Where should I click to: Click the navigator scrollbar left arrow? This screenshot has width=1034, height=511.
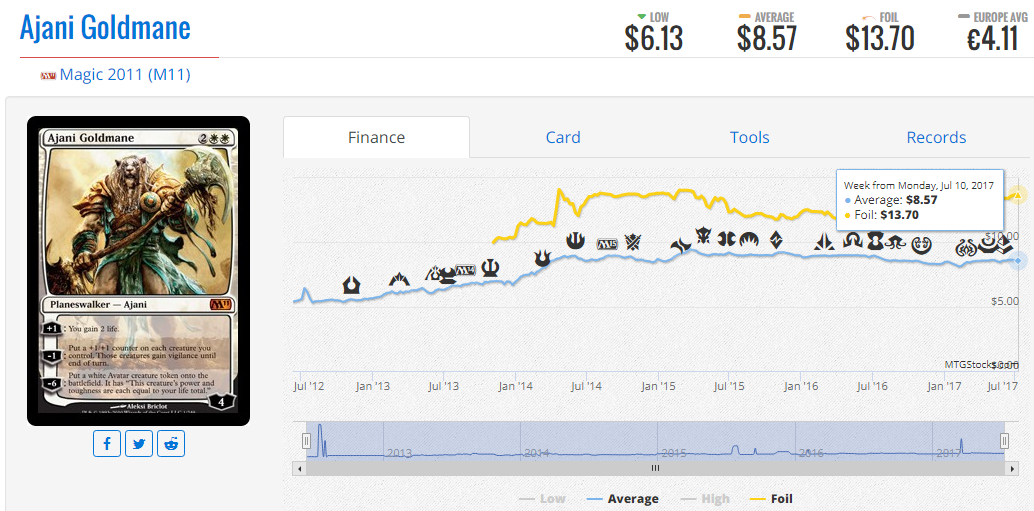(x=299, y=468)
